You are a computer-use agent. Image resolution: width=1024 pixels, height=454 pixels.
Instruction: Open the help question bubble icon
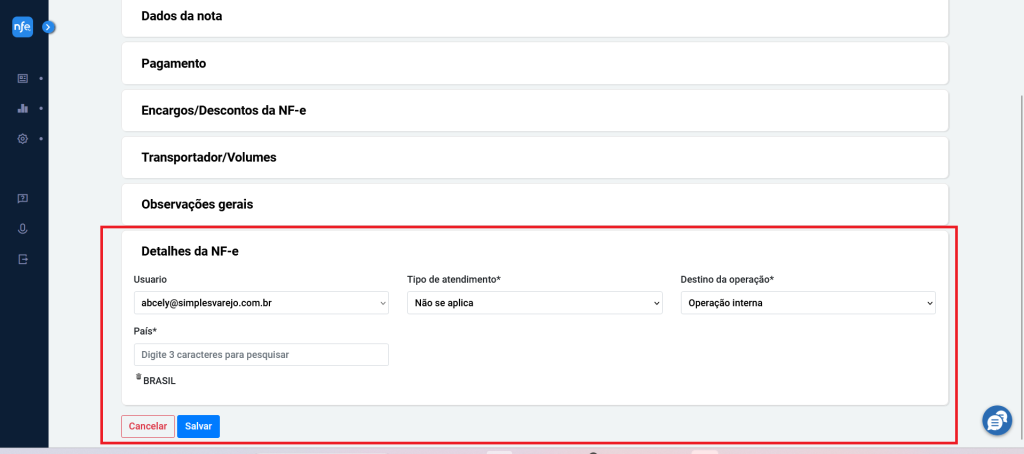(x=23, y=199)
